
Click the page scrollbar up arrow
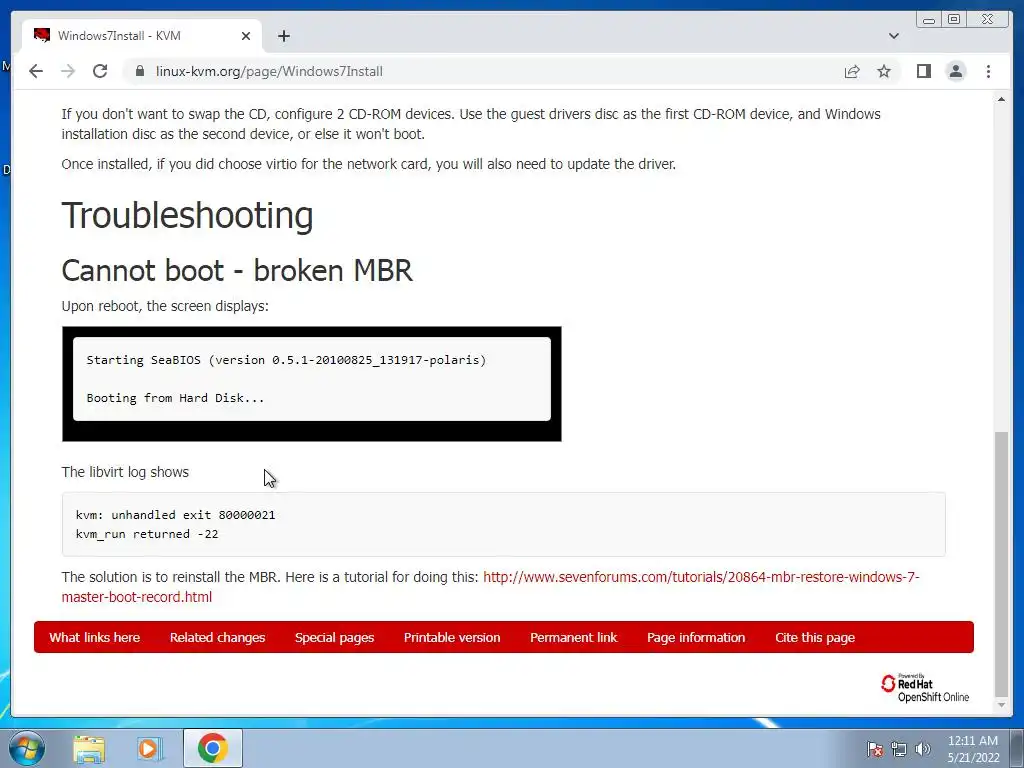coord(1001,99)
